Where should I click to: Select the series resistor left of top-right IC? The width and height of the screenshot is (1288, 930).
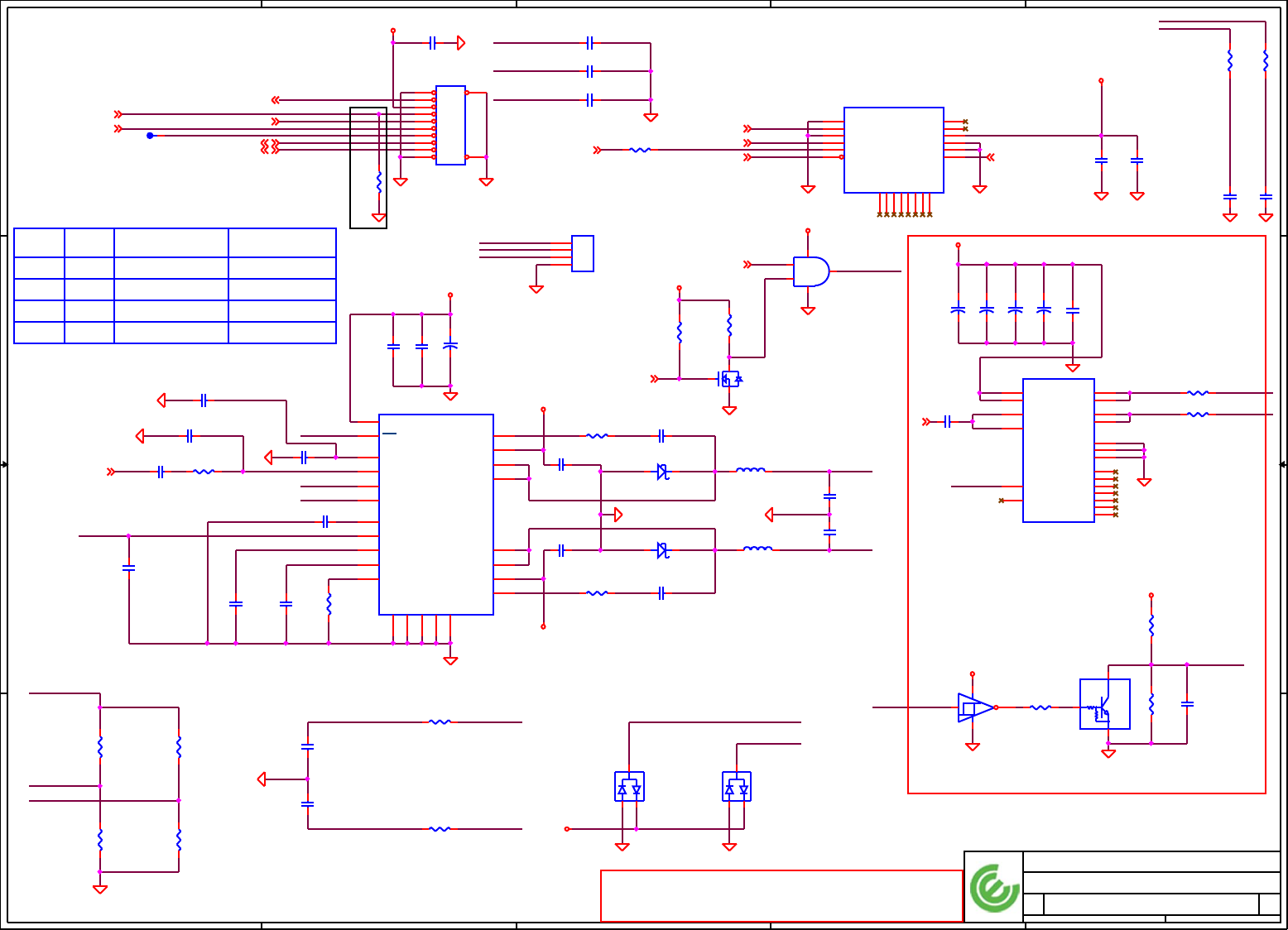point(640,150)
